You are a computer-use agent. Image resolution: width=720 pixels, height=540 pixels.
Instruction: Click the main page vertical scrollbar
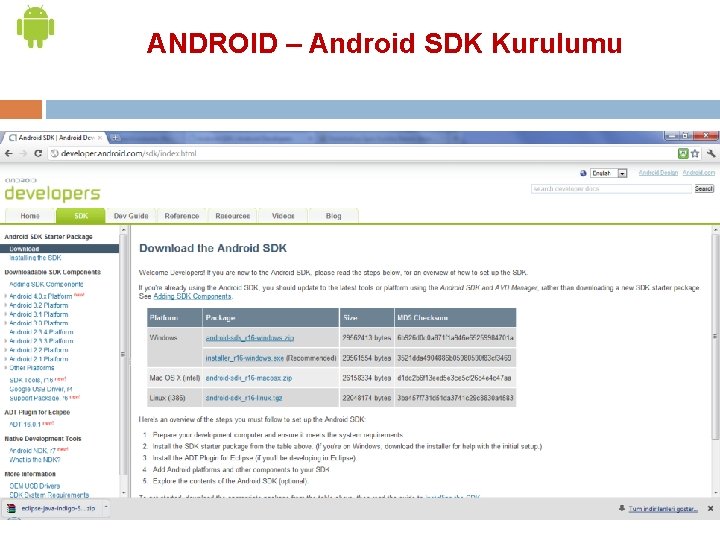715,337
